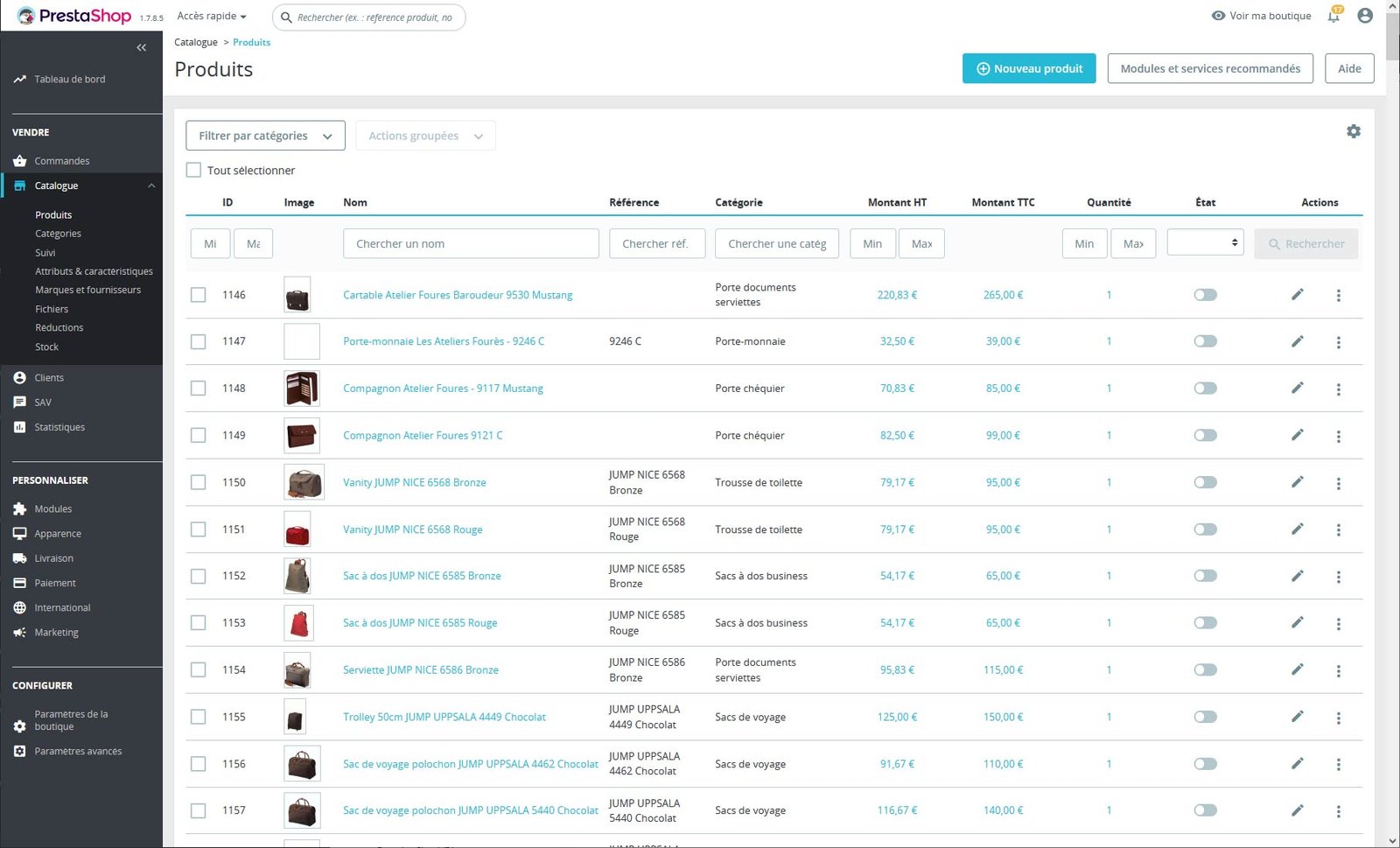Screen dimensions: 1400x848
Task: Open three-dot menu for product 1157
Action: coord(1338,811)
